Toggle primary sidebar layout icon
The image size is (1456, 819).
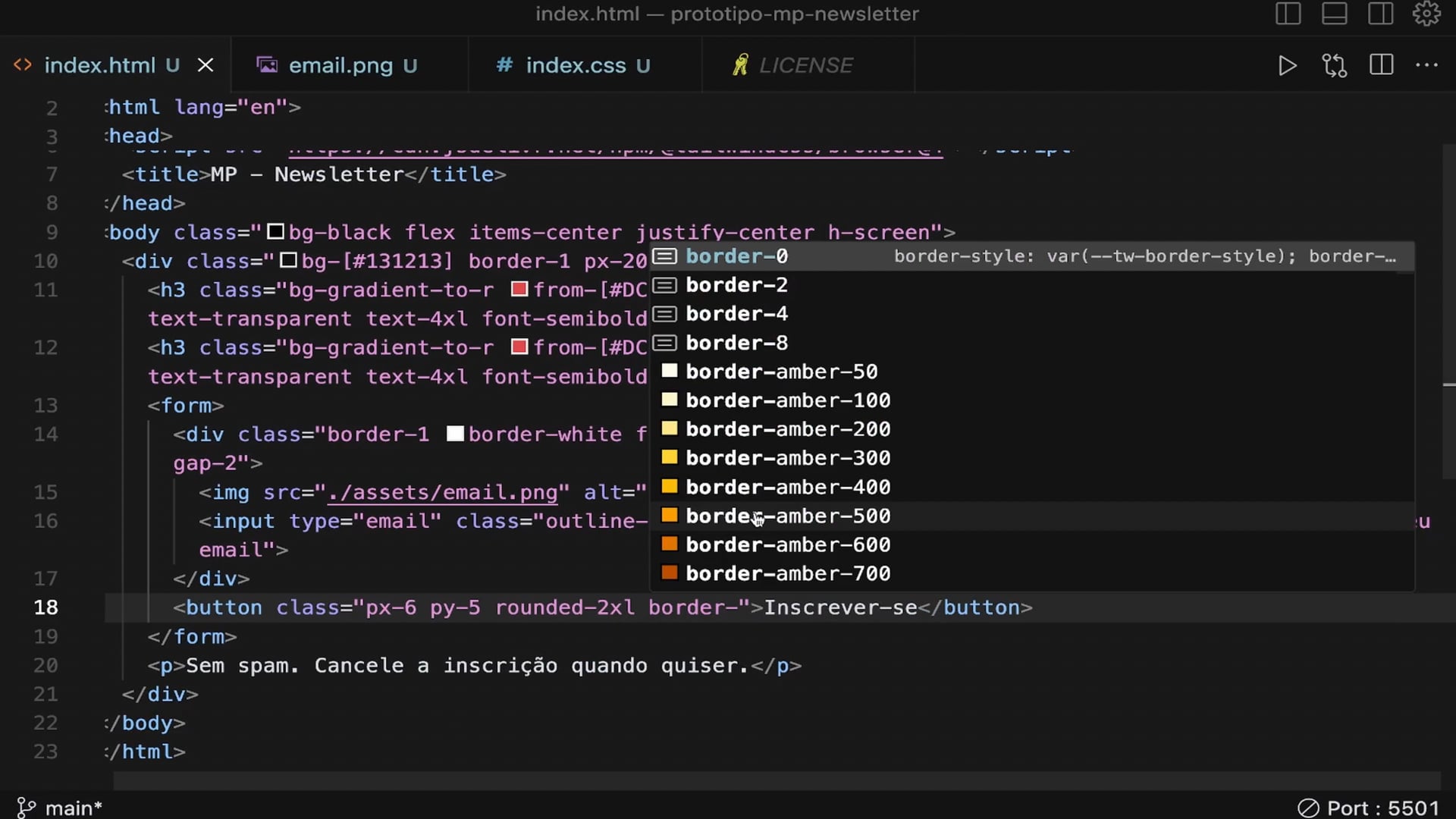point(1288,14)
